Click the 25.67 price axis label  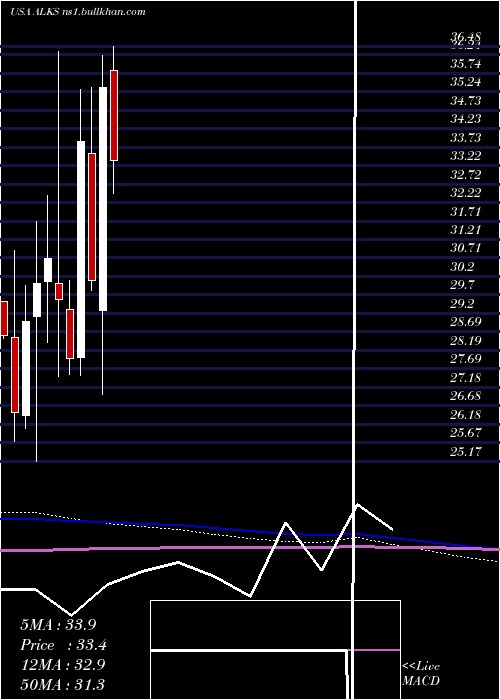[x=466, y=433]
